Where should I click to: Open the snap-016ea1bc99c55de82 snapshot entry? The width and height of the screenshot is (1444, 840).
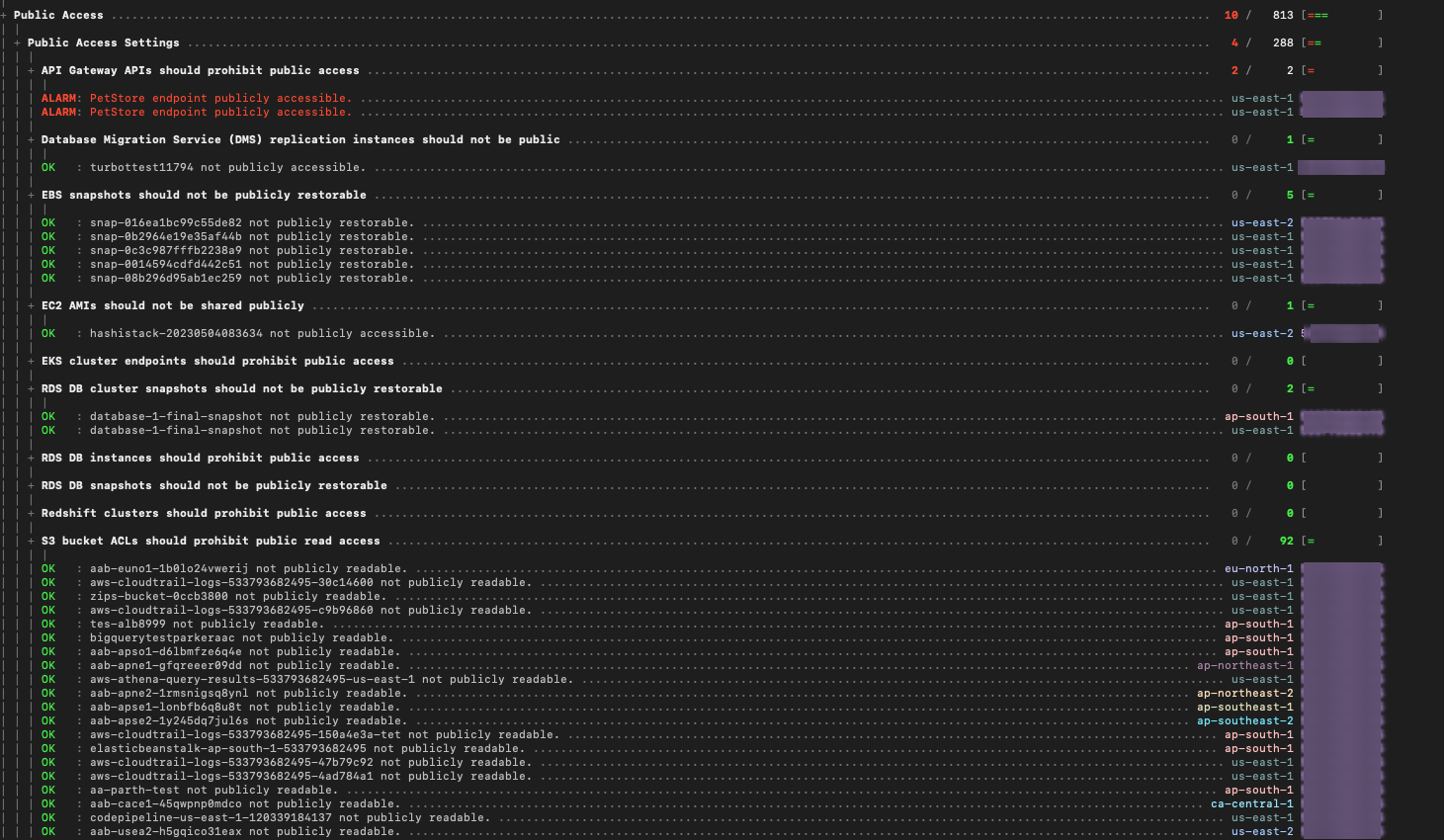(x=251, y=222)
